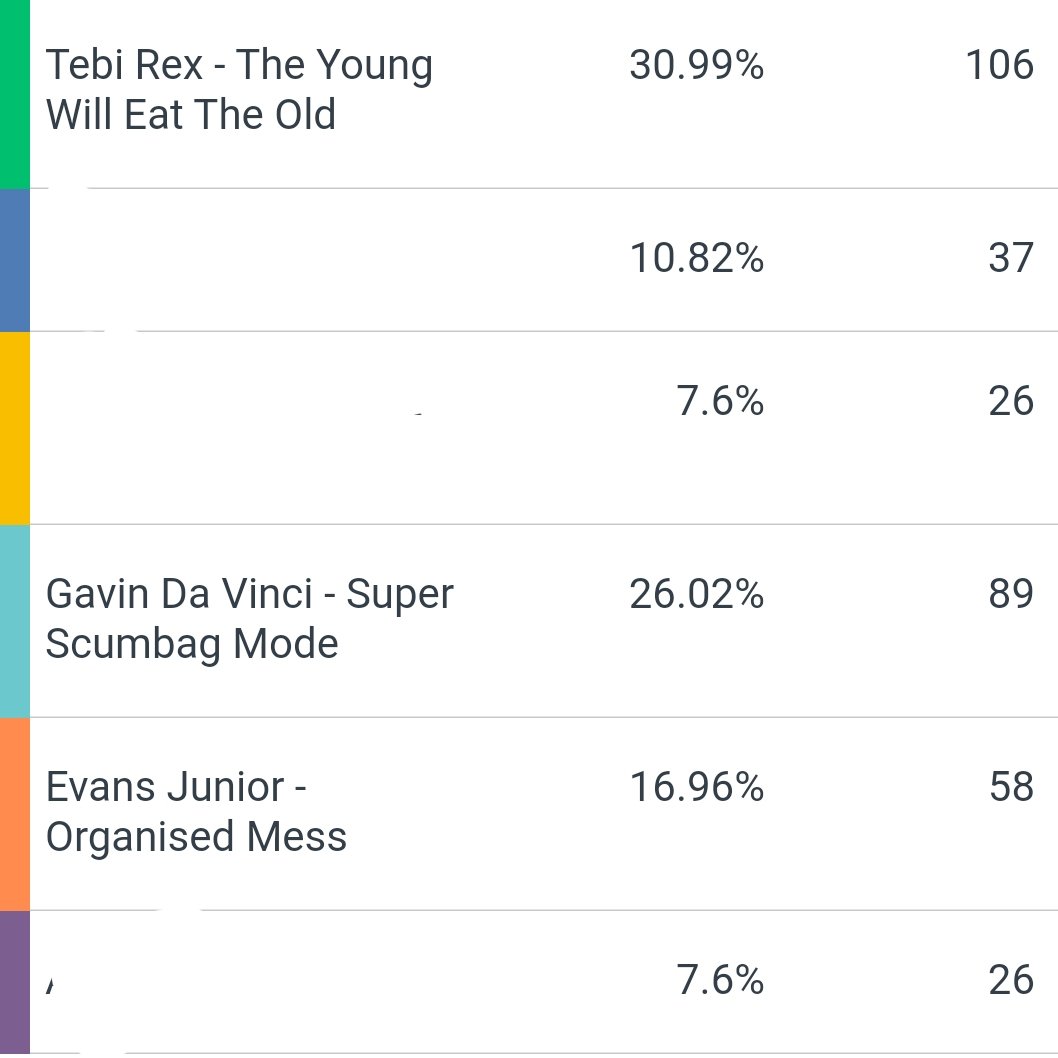Open Gavin Da Vinci - Super Scumbag Mode entry
1058x1058 pixels.
tap(250, 619)
